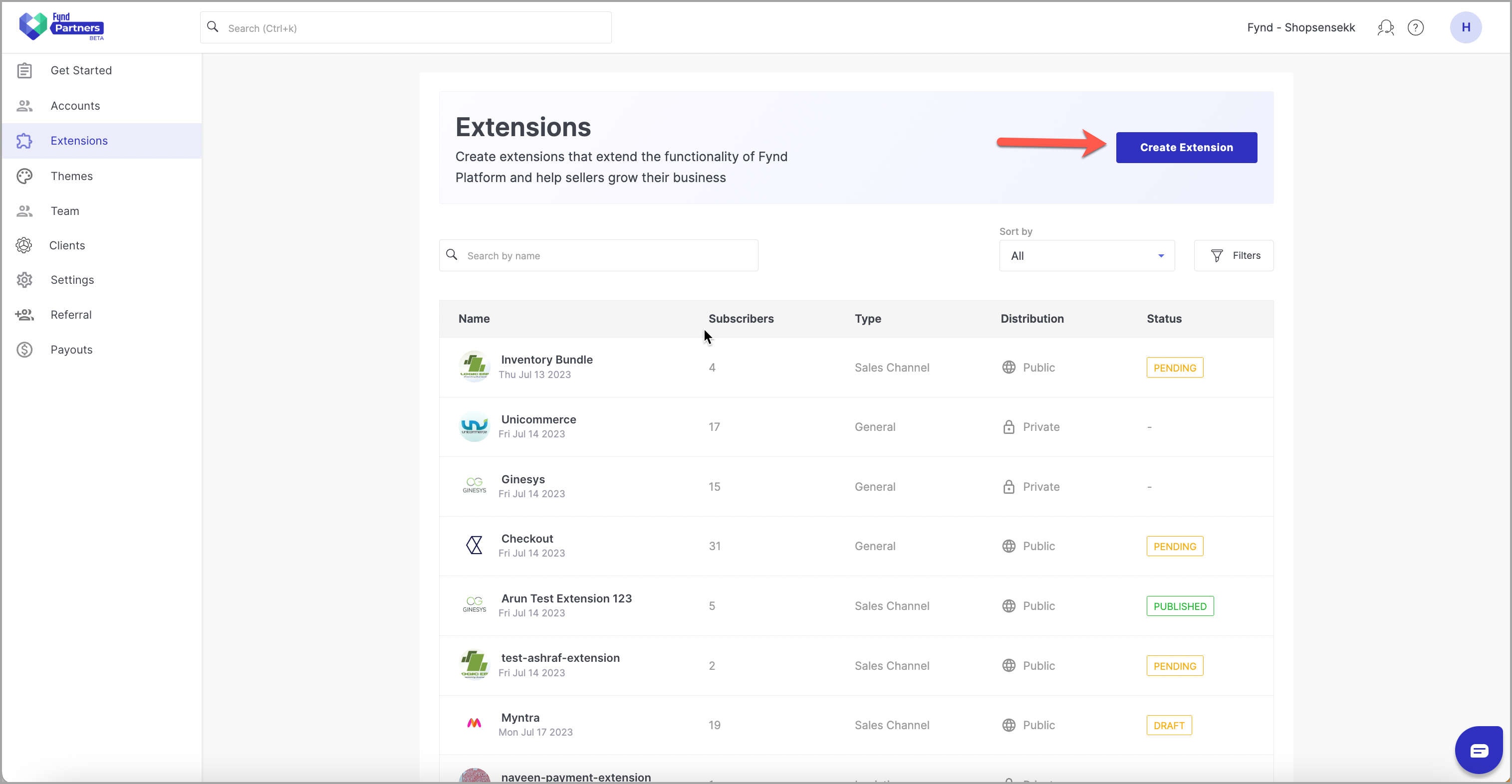Click the lock icon in Unicommerce row
This screenshot has width=1512, height=784.
click(1008, 426)
